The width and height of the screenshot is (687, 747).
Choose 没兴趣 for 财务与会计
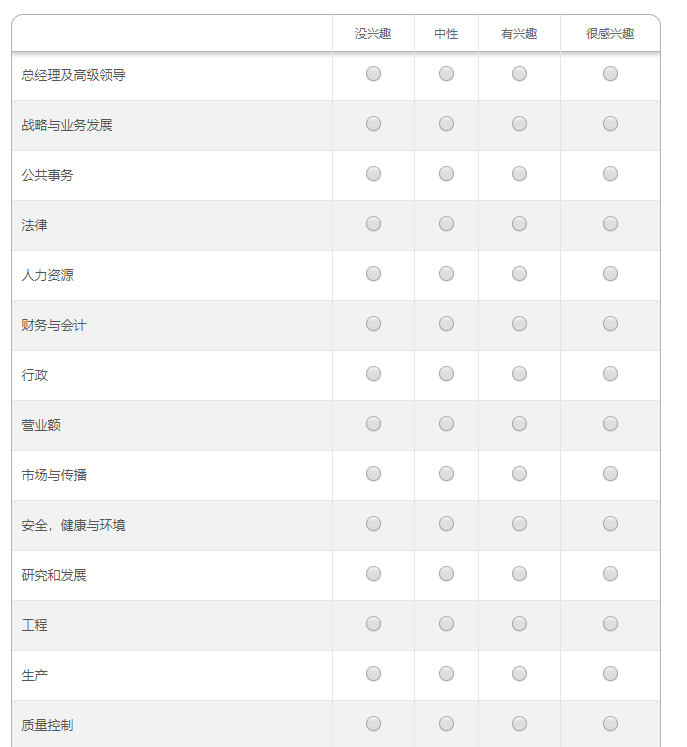click(x=373, y=324)
